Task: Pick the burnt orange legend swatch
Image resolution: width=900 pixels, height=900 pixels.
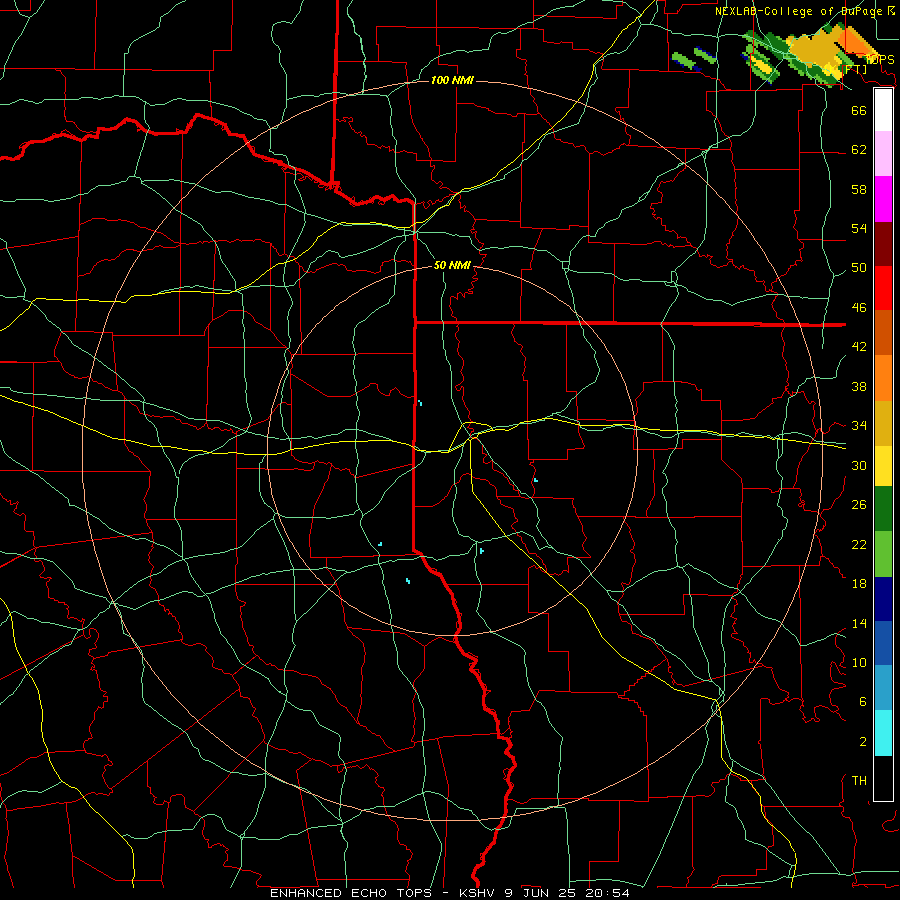Action: coord(883,332)
